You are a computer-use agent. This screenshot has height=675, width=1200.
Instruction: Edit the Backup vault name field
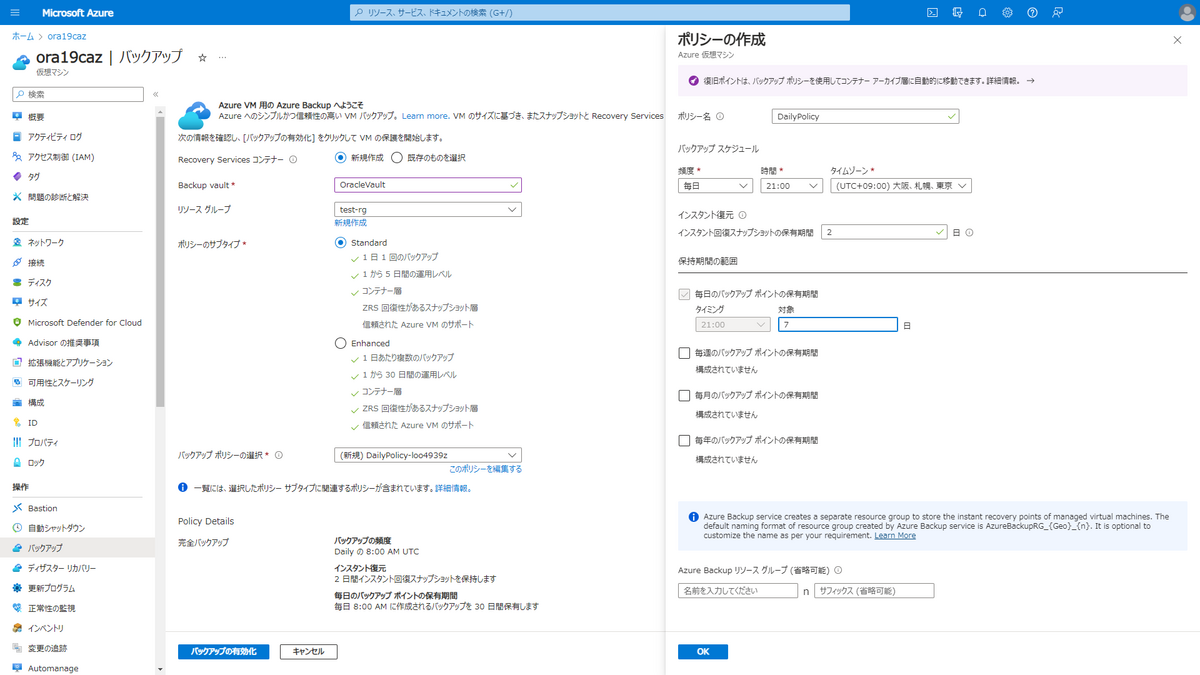(x=428, y=185)
